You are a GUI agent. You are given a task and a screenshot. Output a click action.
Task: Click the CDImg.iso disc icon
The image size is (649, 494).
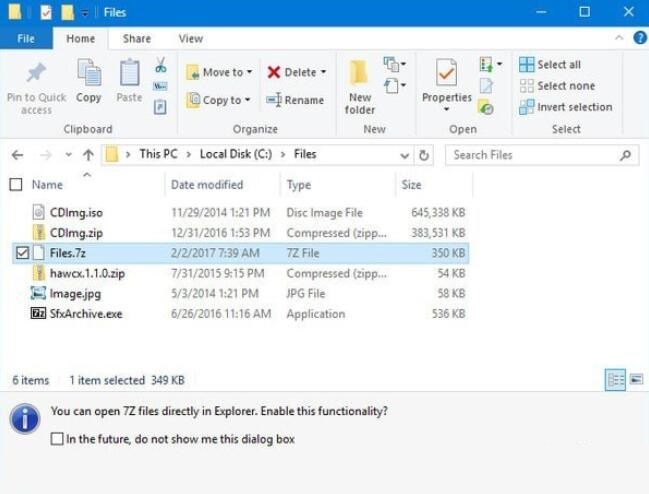38,212
